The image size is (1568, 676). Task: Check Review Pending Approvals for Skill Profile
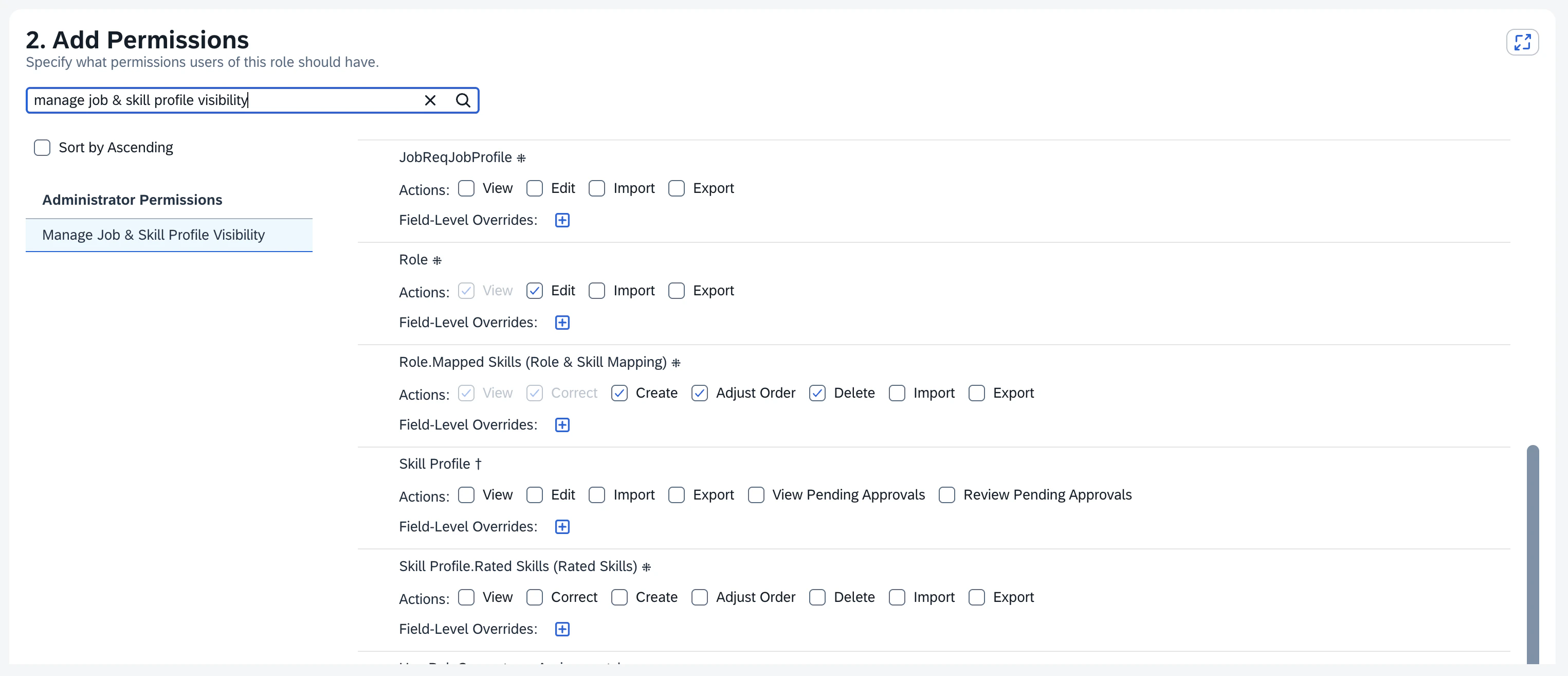point(946,494)
